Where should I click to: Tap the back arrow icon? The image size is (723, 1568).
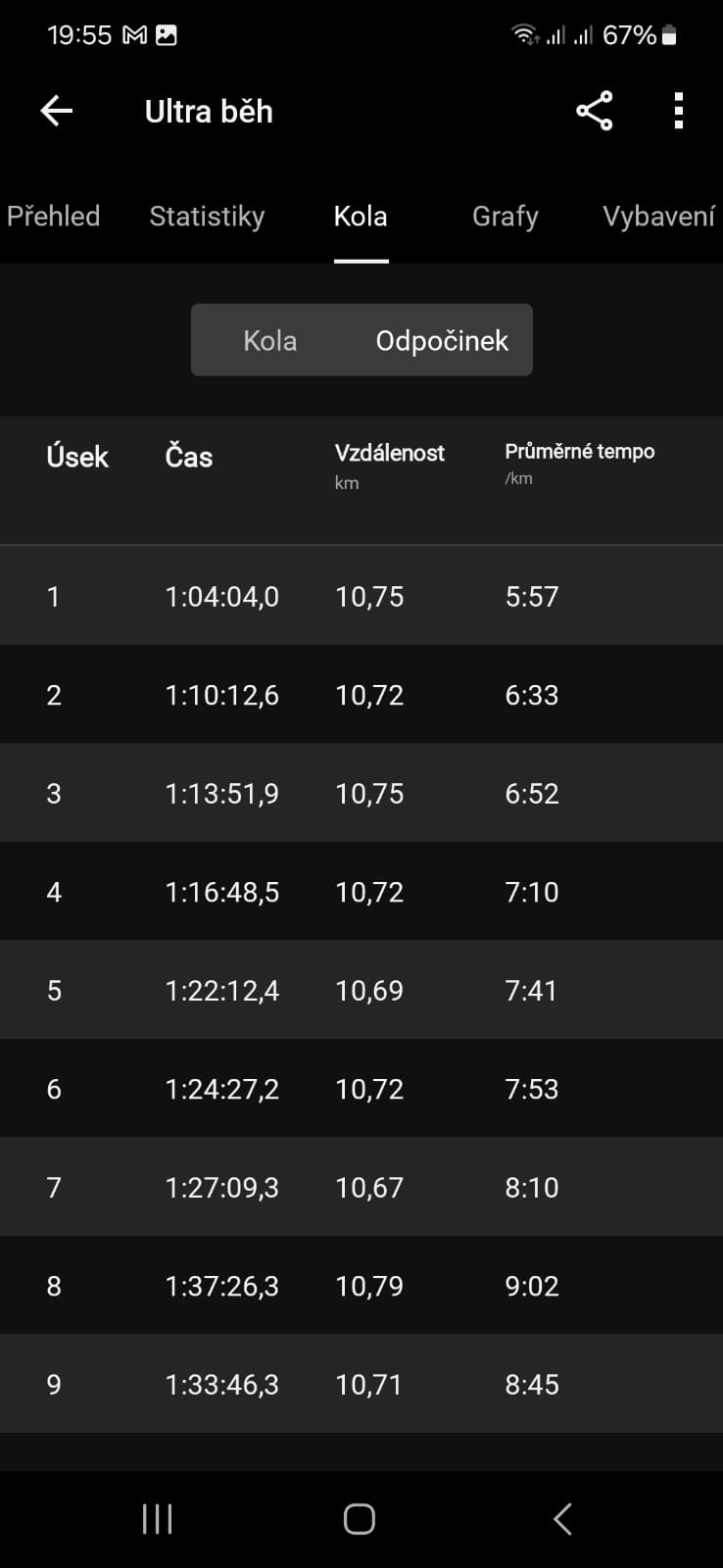coord(56,111)
